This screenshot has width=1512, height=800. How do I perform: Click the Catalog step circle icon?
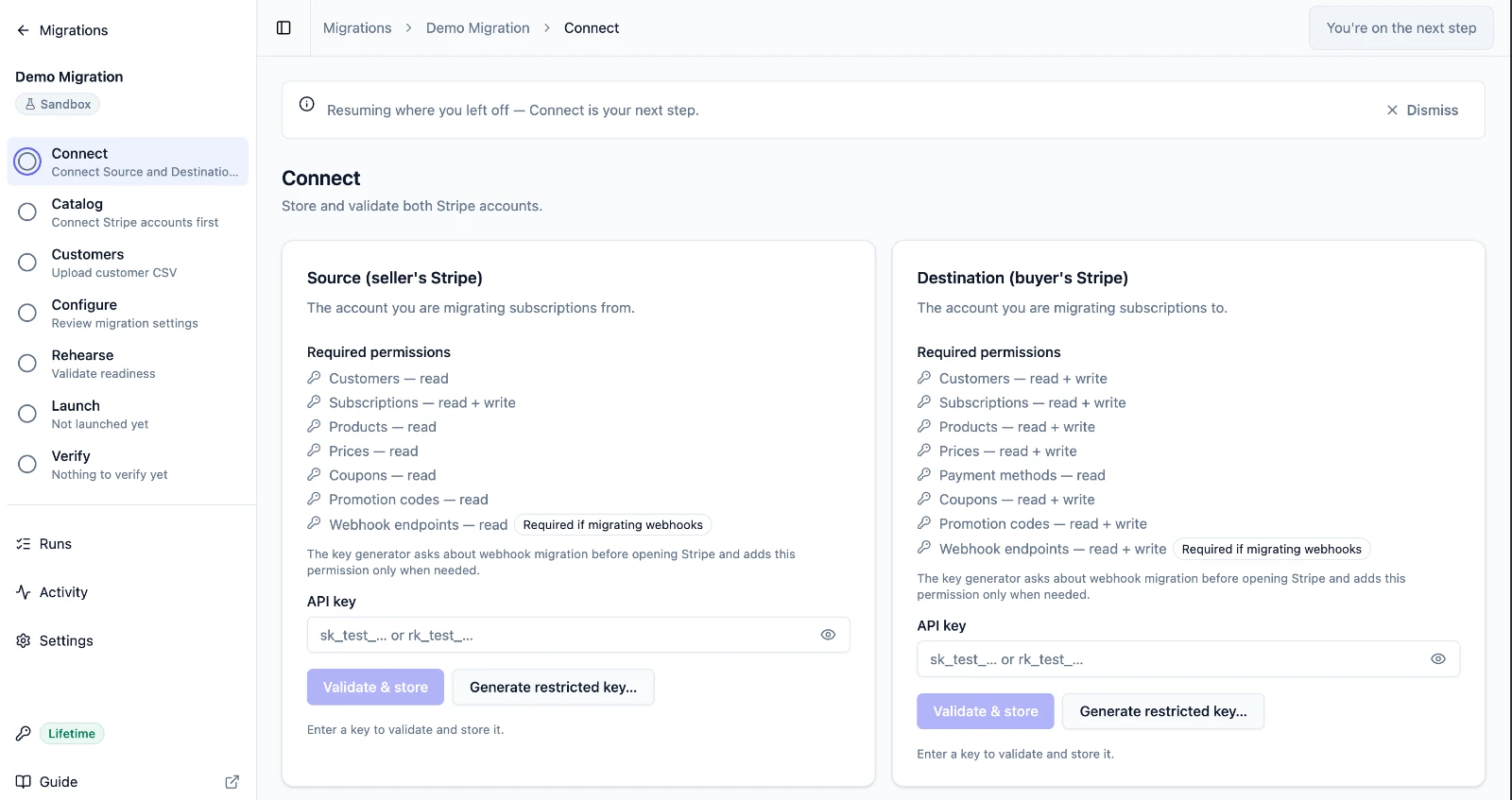[x=27, y=212]
